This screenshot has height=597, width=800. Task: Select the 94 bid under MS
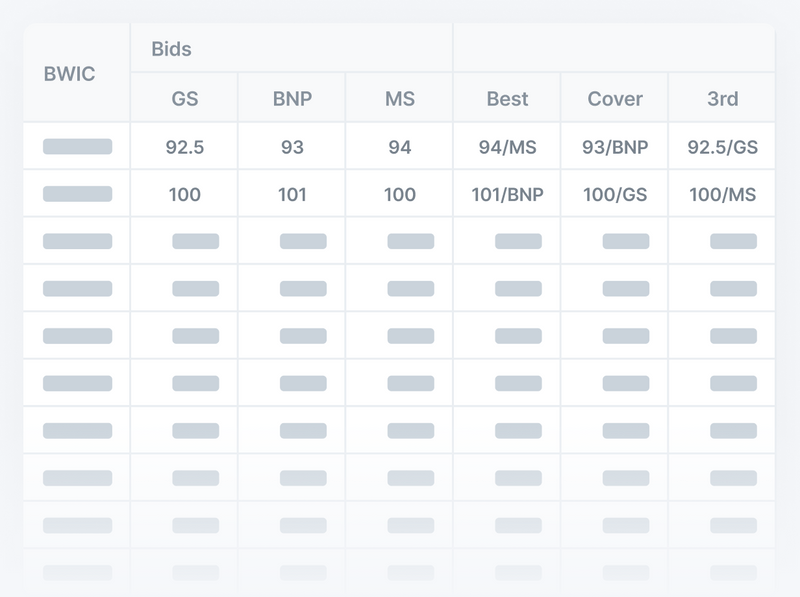pyautogui.click(x=399, y=145)
